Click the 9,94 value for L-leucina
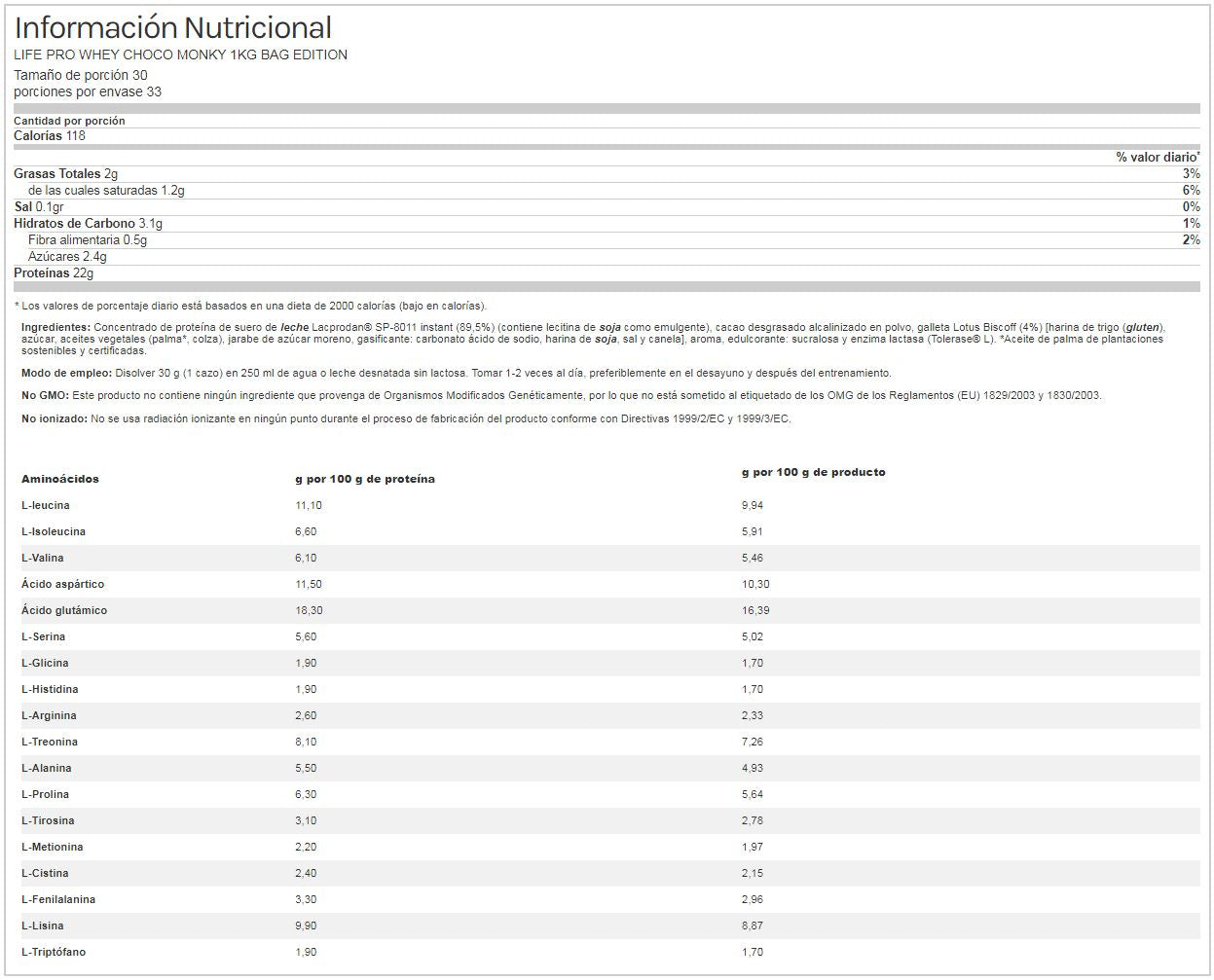1214x980 pixels. [753, 505]
